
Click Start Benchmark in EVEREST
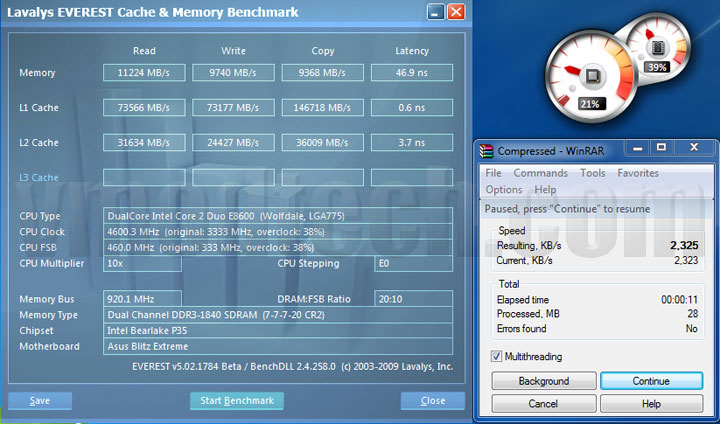pos(237,401)
